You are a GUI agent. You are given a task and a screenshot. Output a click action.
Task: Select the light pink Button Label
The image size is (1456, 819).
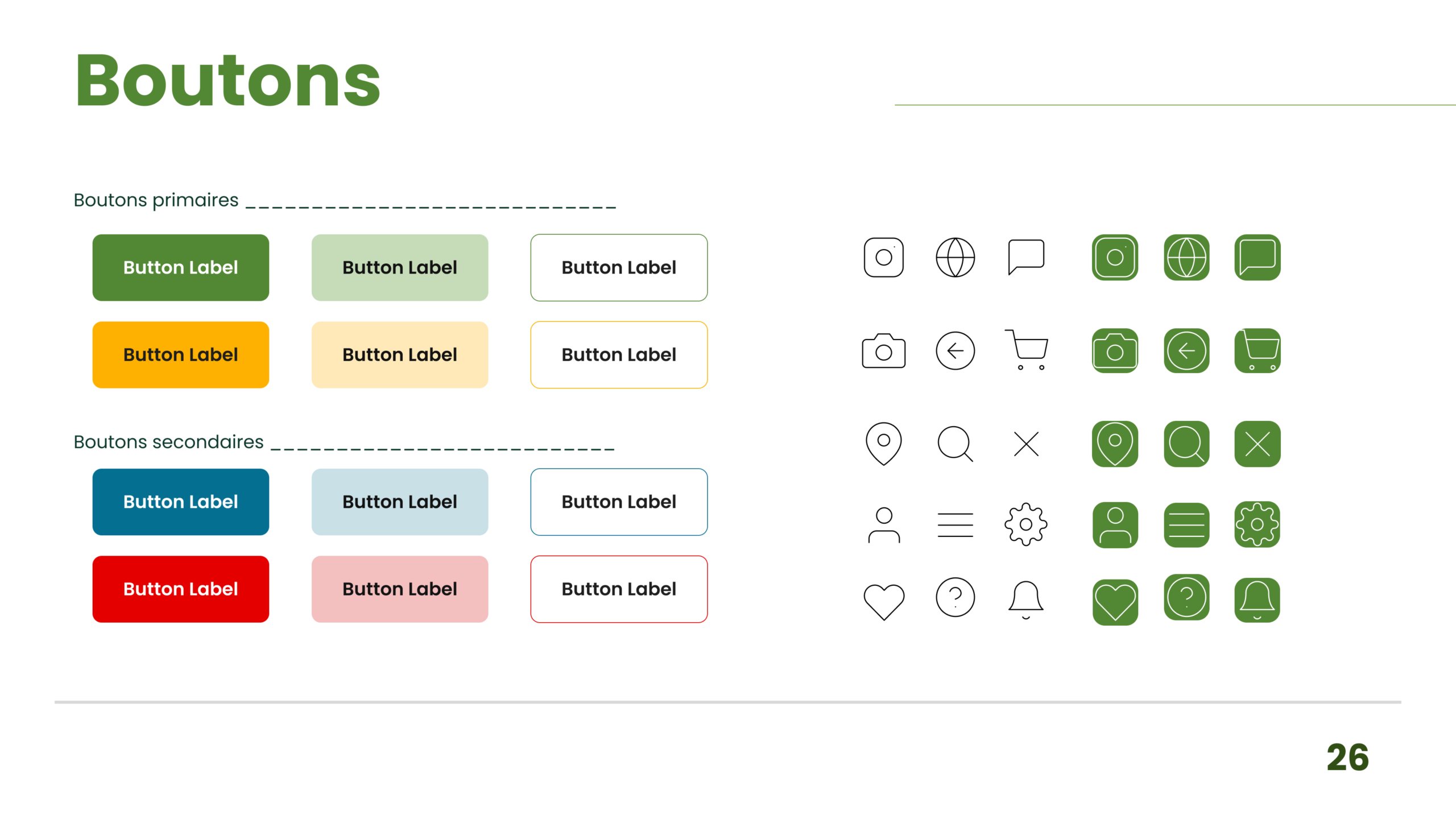[x=399, y=589]
